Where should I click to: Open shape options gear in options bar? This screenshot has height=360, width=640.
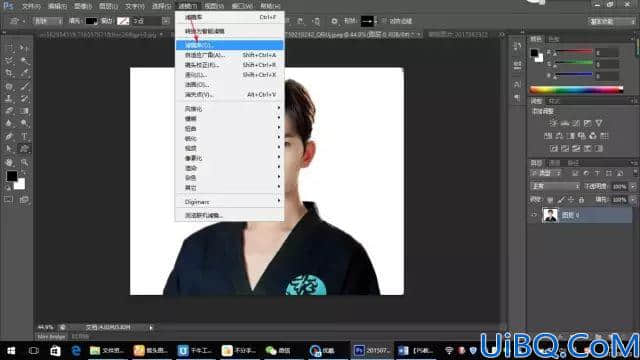[334, 21]
